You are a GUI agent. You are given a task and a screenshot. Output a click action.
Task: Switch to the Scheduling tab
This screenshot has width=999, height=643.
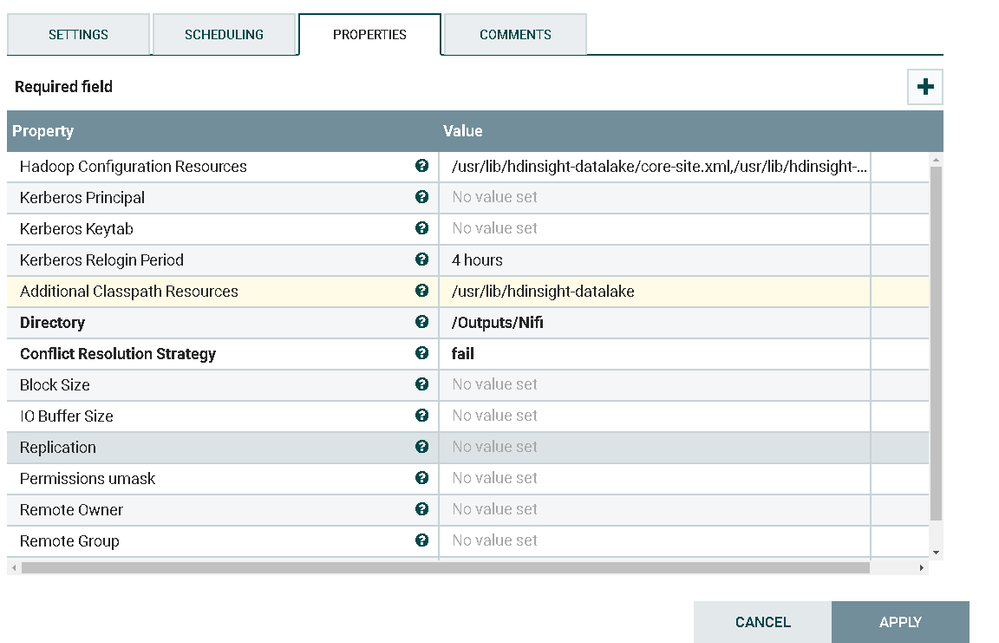224,34
